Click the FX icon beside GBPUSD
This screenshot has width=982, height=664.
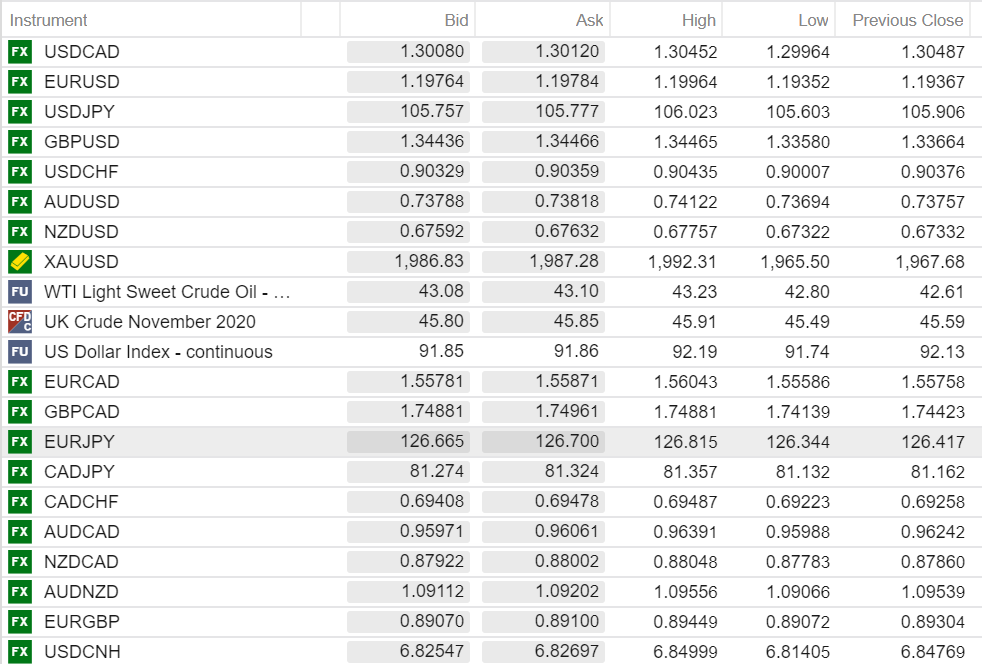[x=19, y=142]
